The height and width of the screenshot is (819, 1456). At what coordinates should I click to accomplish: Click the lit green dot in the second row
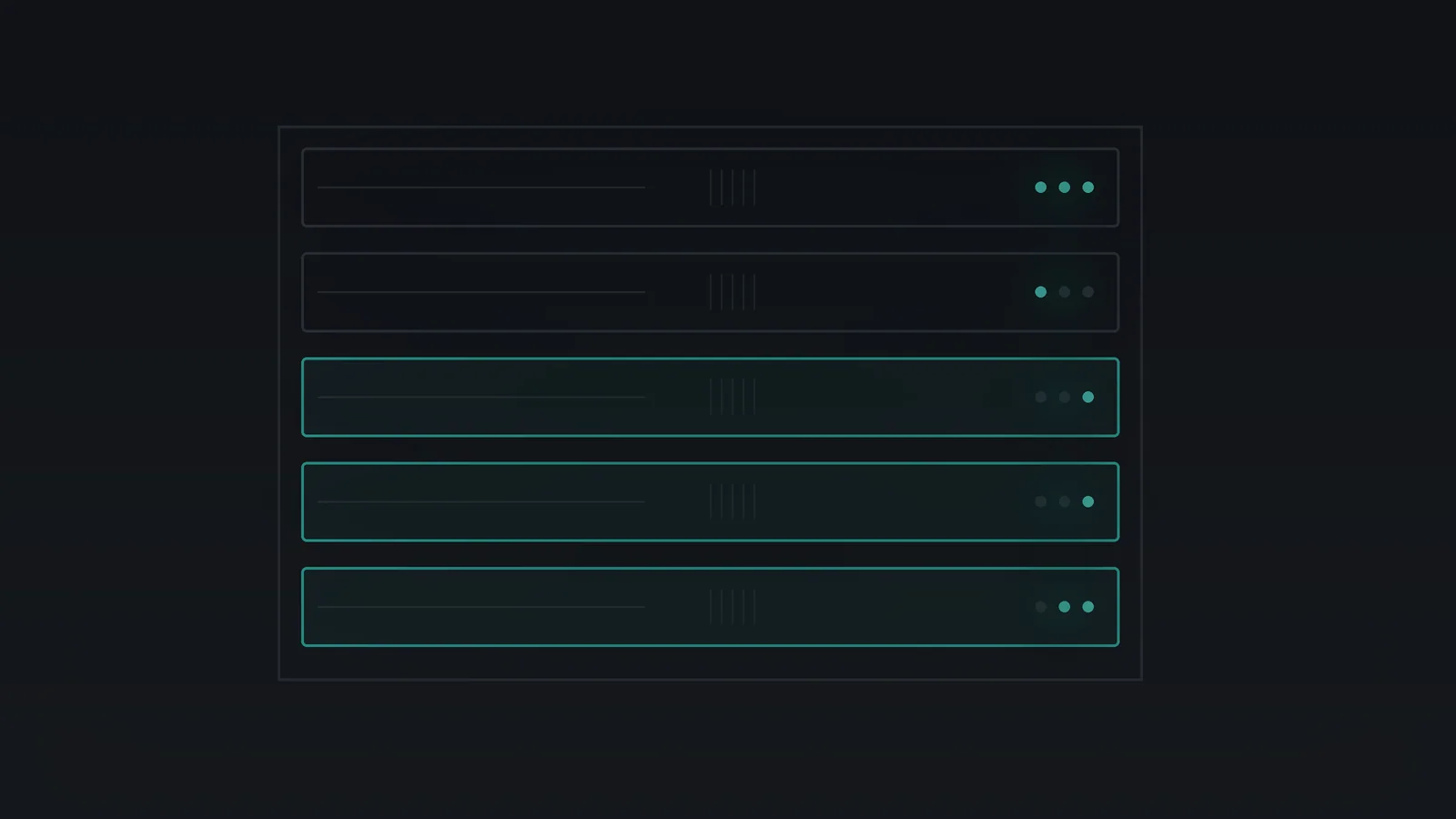pos(1040,292)
